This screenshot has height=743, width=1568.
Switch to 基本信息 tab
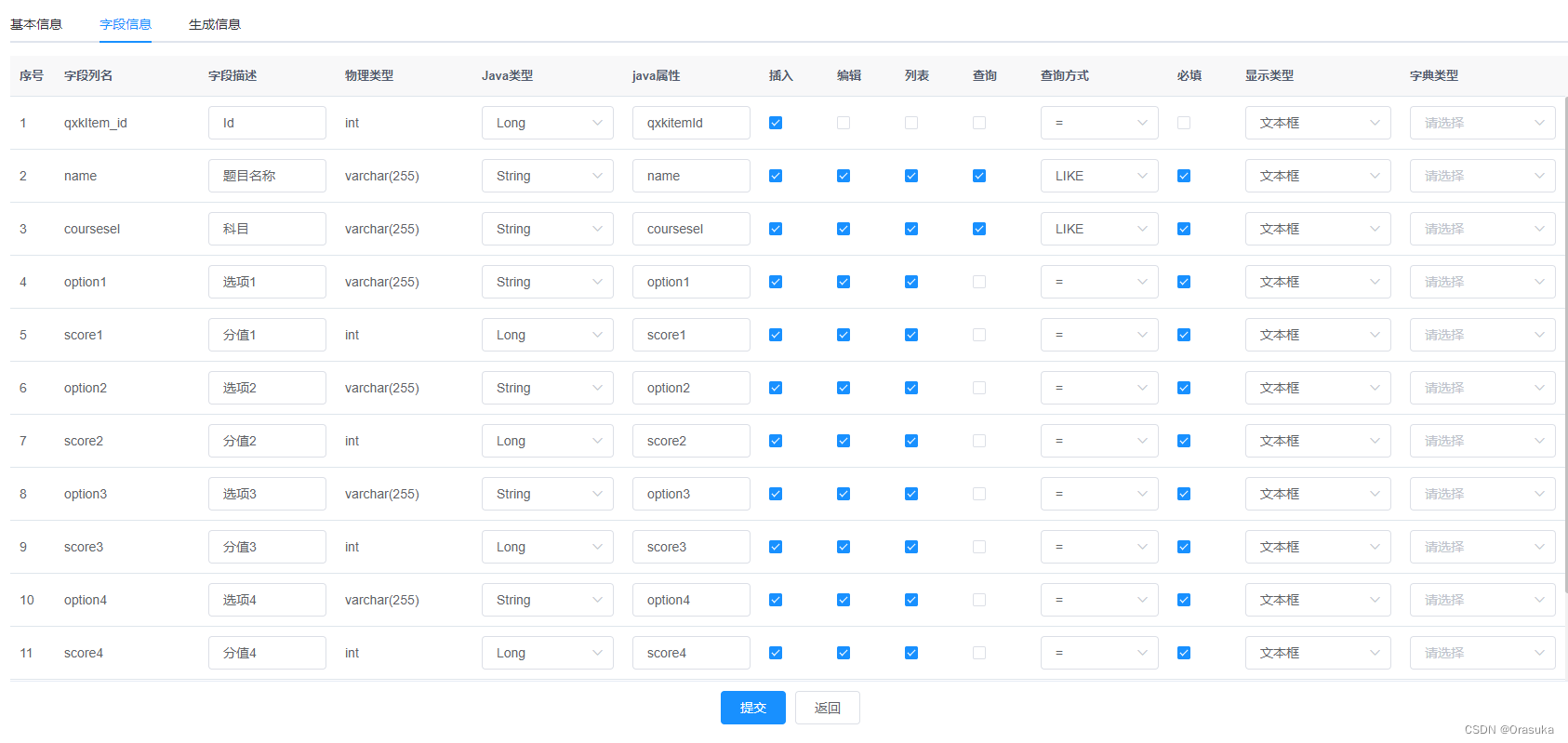point(36,24)
